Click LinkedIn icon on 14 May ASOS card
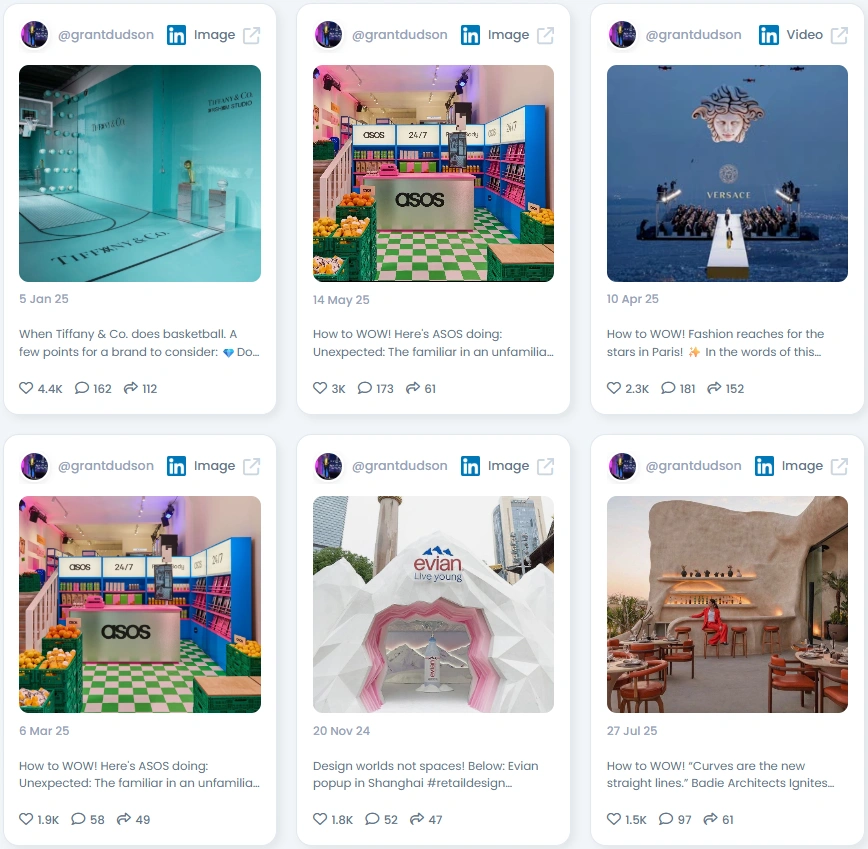Image resolution: width=868 pixels, height=849 pixels. (470, 35)
